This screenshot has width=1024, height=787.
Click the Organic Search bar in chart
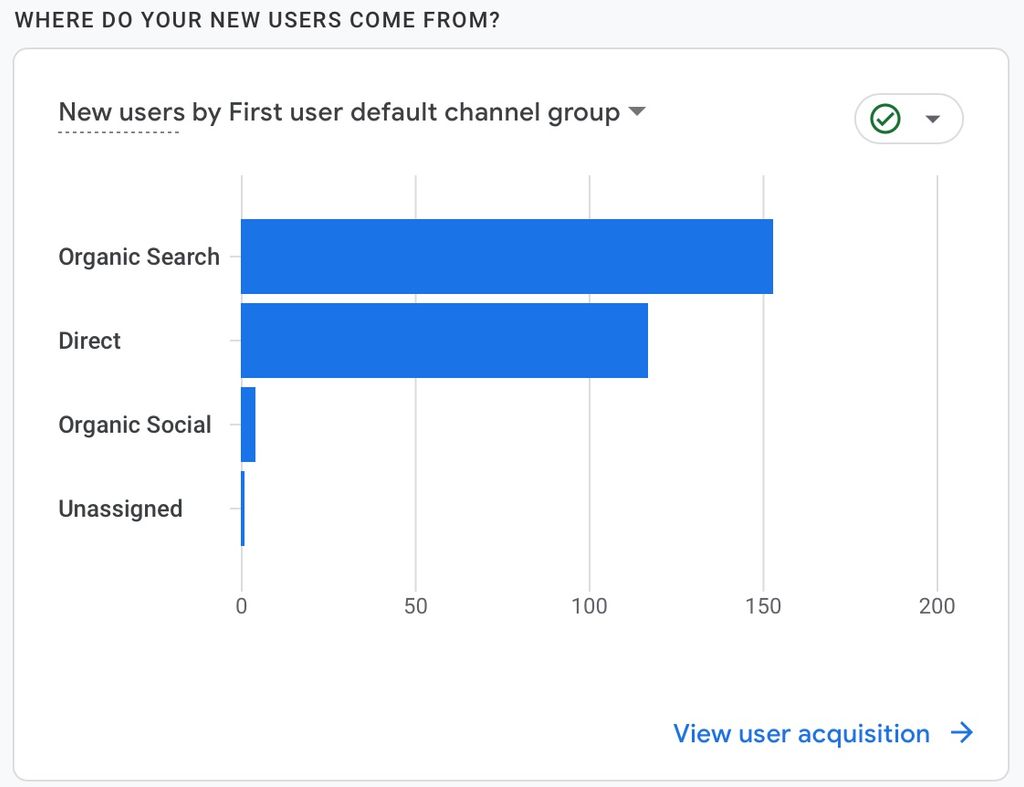506,256
